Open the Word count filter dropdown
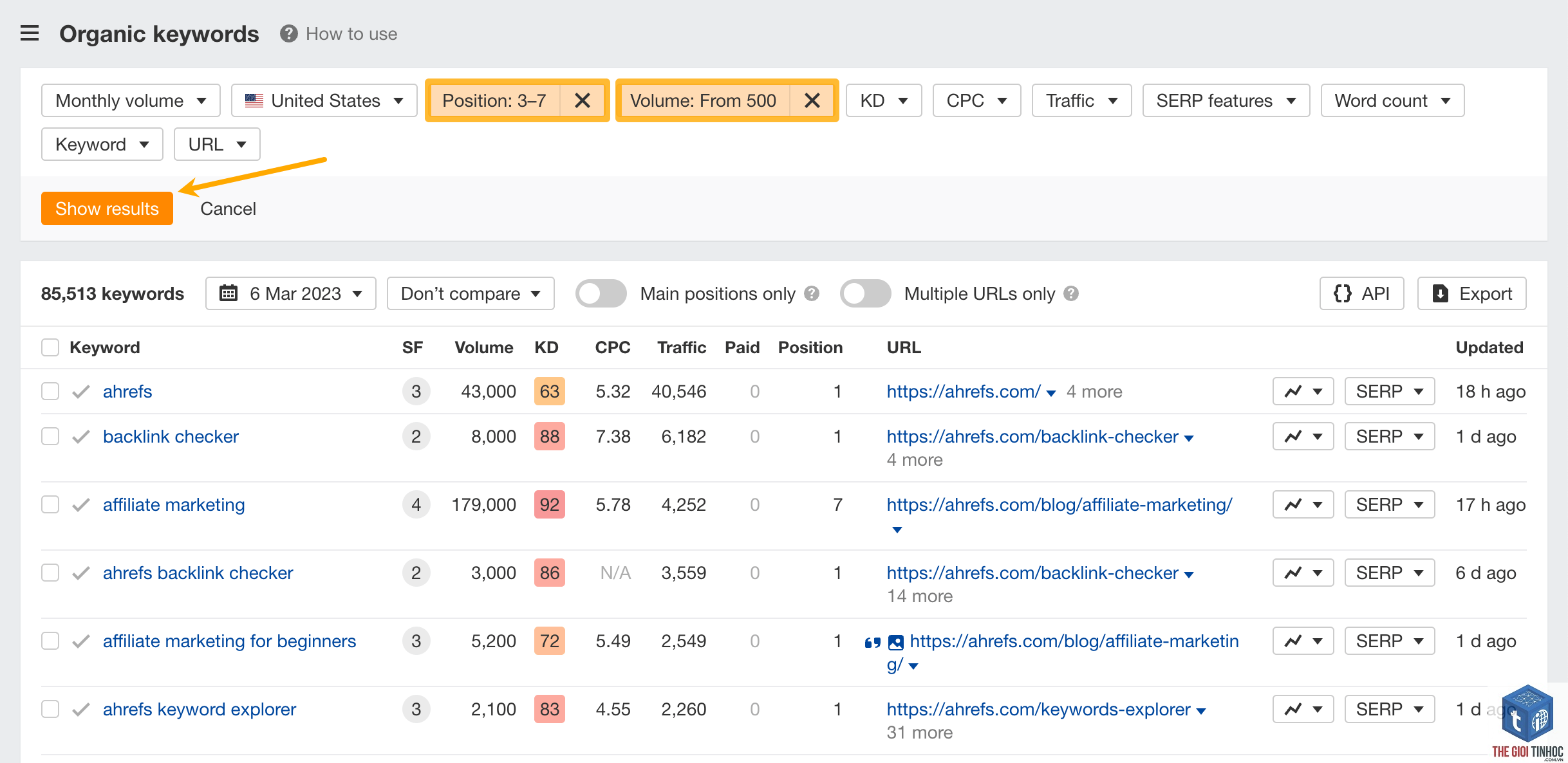This screenshot has width=1568, height=763. click(1392, 100)
